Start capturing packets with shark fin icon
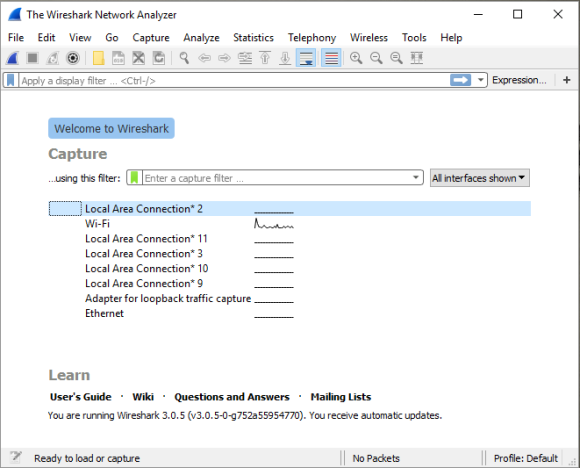This screenshot has width=580, height=468. pos(13,58)
